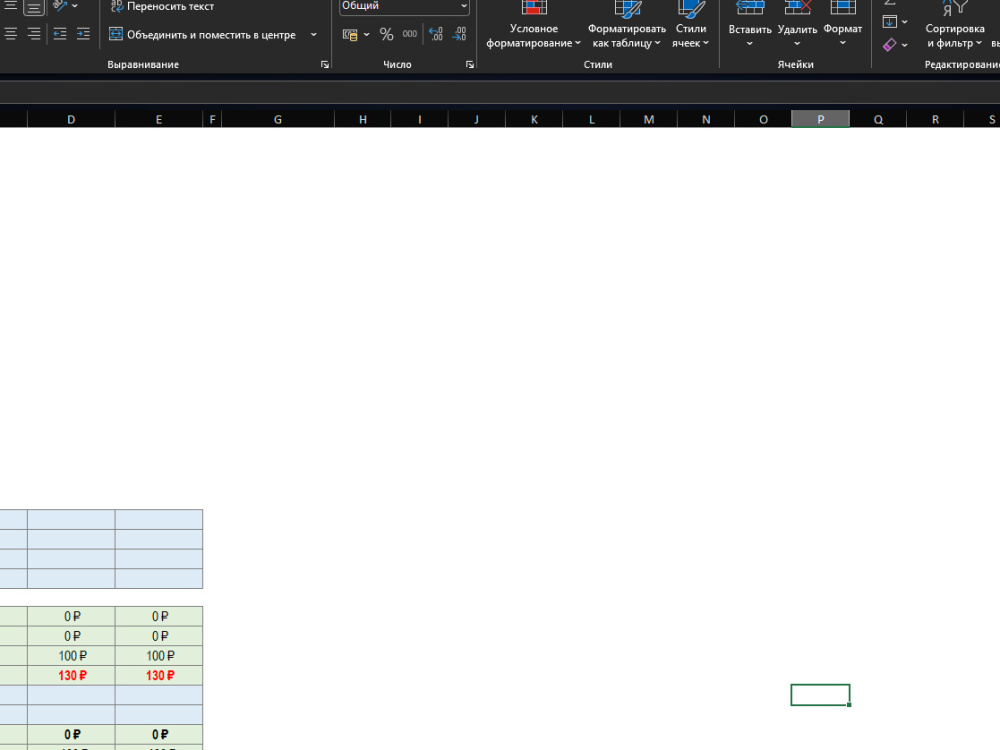Toggle "Переносить текст" wrap text
This screenshot has width=1000, height=750.
[162, 6]
